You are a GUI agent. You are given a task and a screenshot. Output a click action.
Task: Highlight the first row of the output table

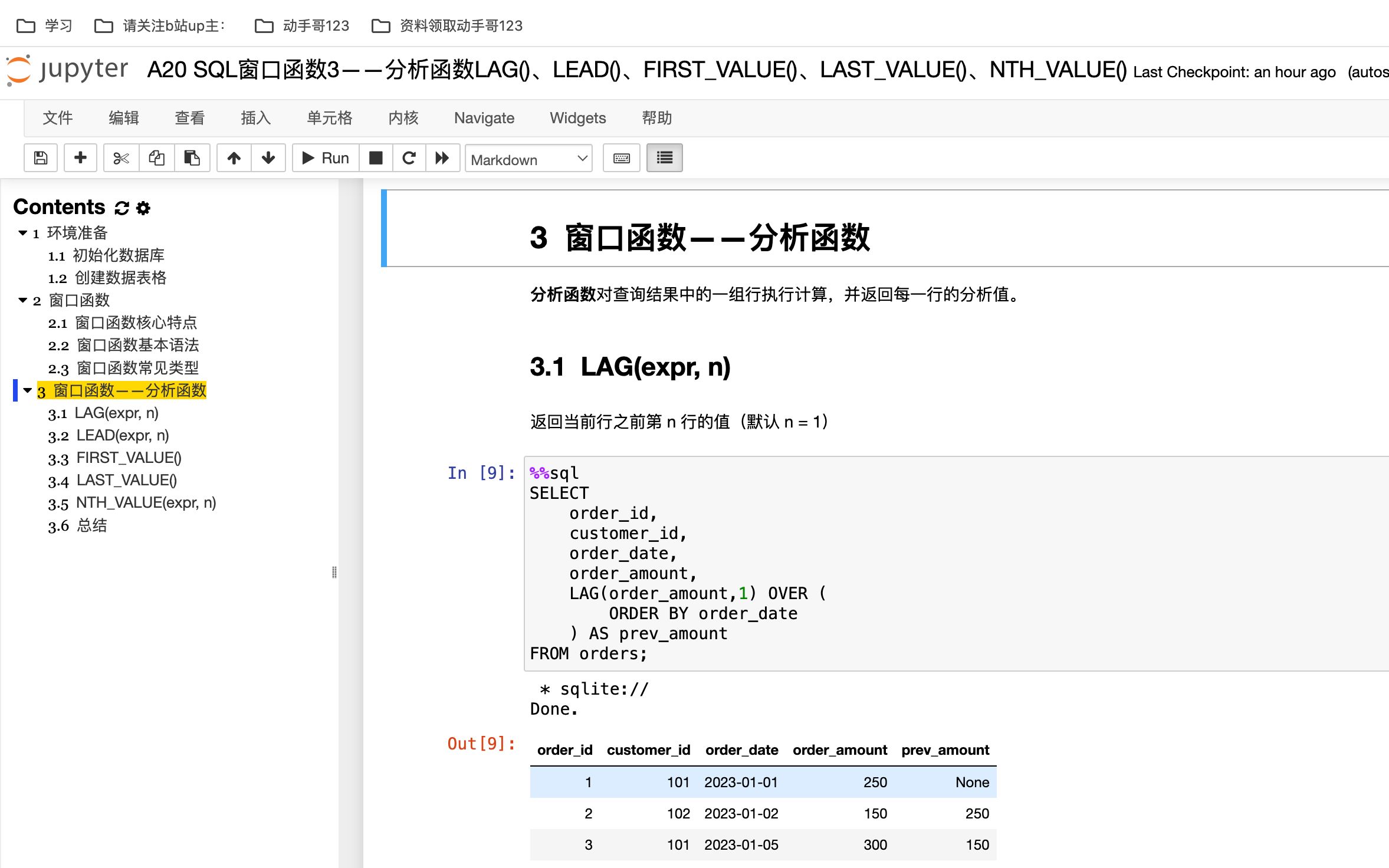(761, 782)
